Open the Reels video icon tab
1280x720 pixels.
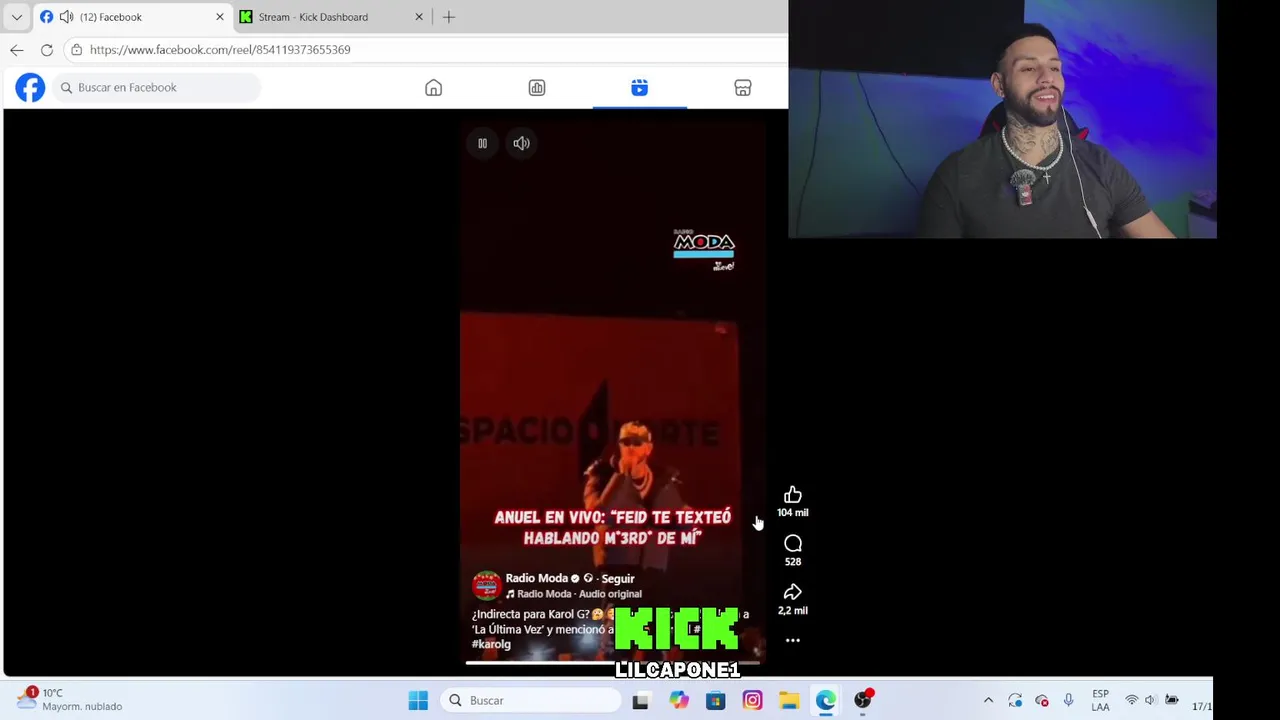640,88
